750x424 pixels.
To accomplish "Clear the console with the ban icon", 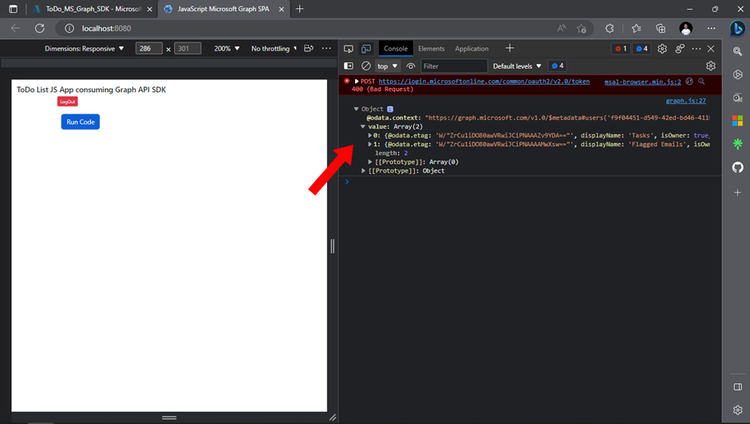I will tap(366, 66).
